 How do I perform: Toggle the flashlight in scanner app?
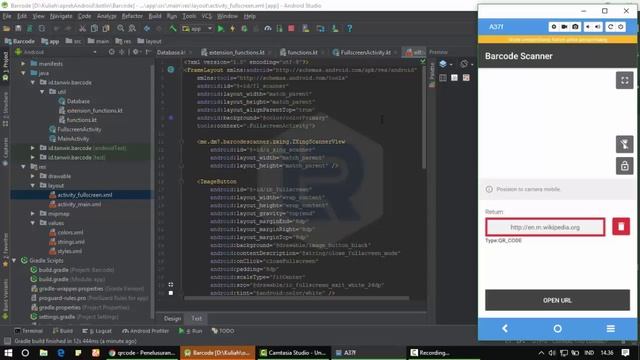point(624,144)
